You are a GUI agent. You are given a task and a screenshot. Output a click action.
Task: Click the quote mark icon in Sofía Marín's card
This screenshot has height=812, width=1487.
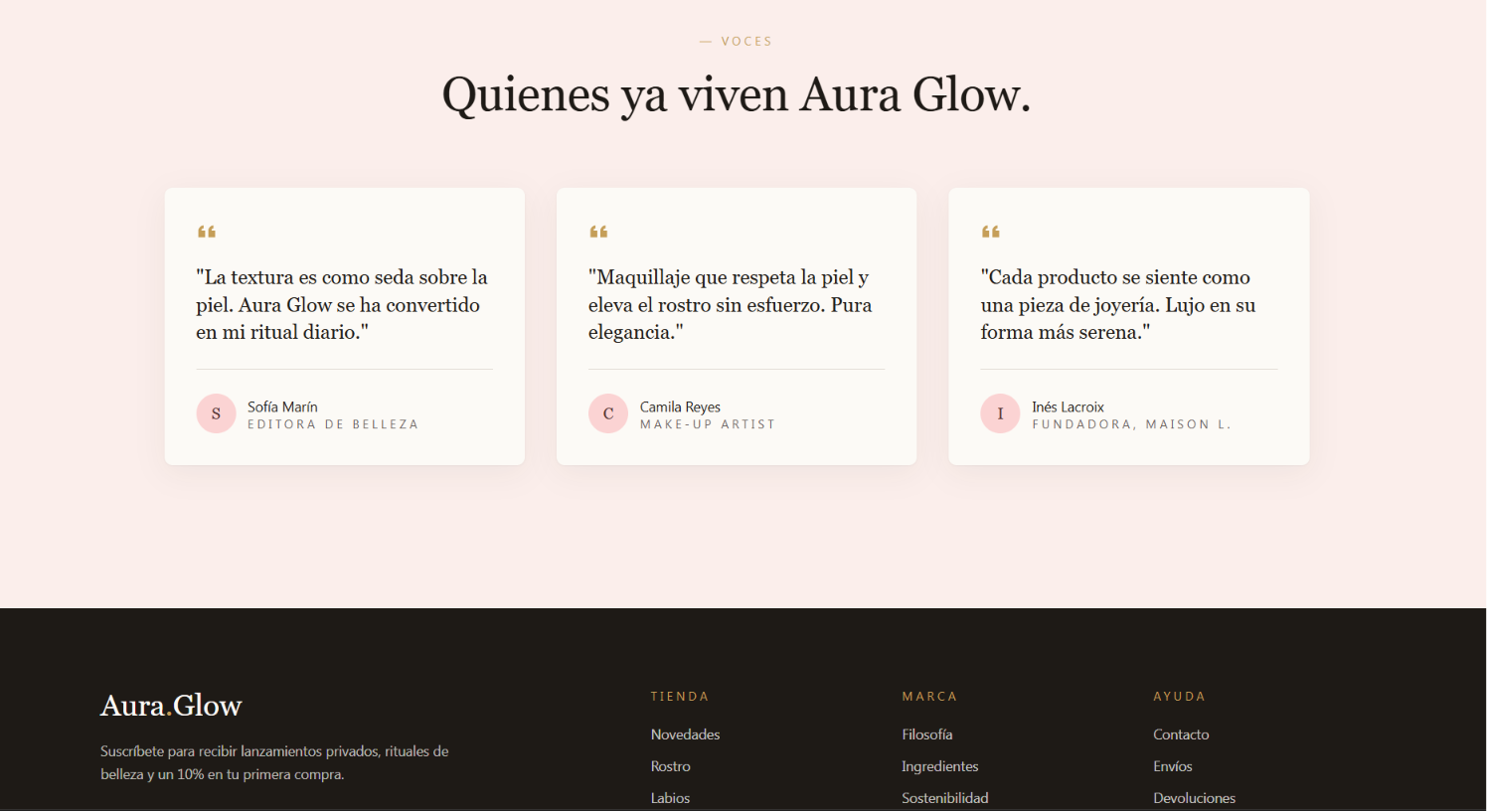pyautogui.click(x=207, y=232)
